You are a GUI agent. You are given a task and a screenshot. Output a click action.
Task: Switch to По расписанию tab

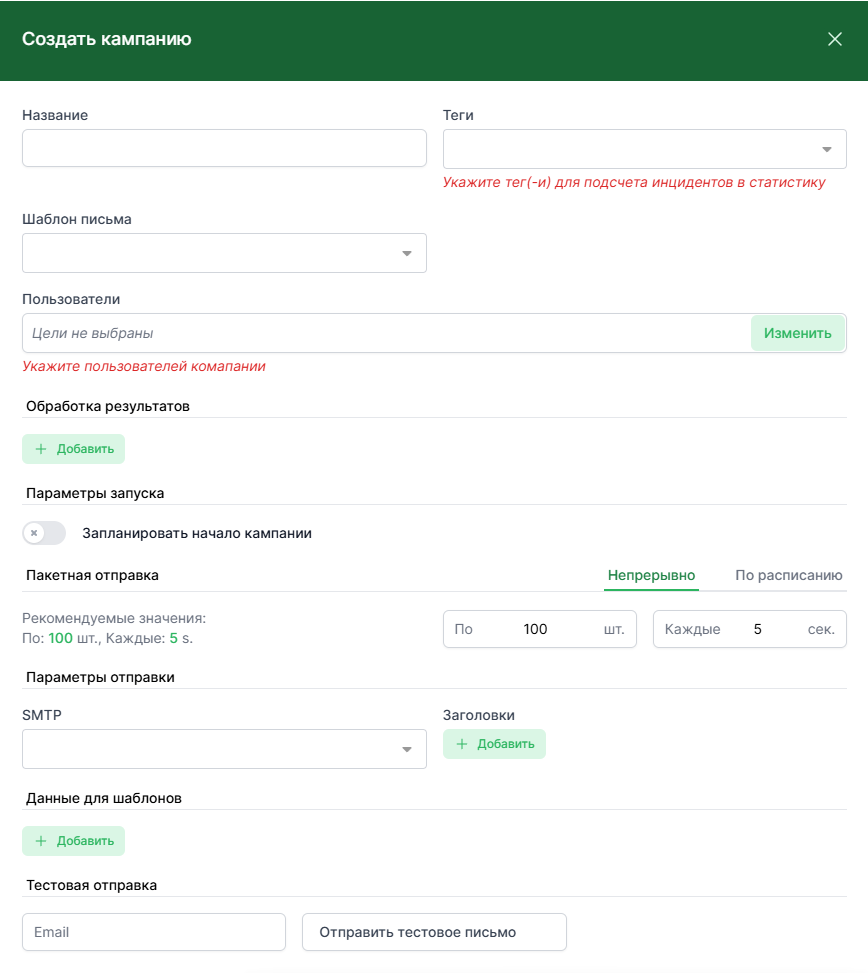(x=788, y=575)
